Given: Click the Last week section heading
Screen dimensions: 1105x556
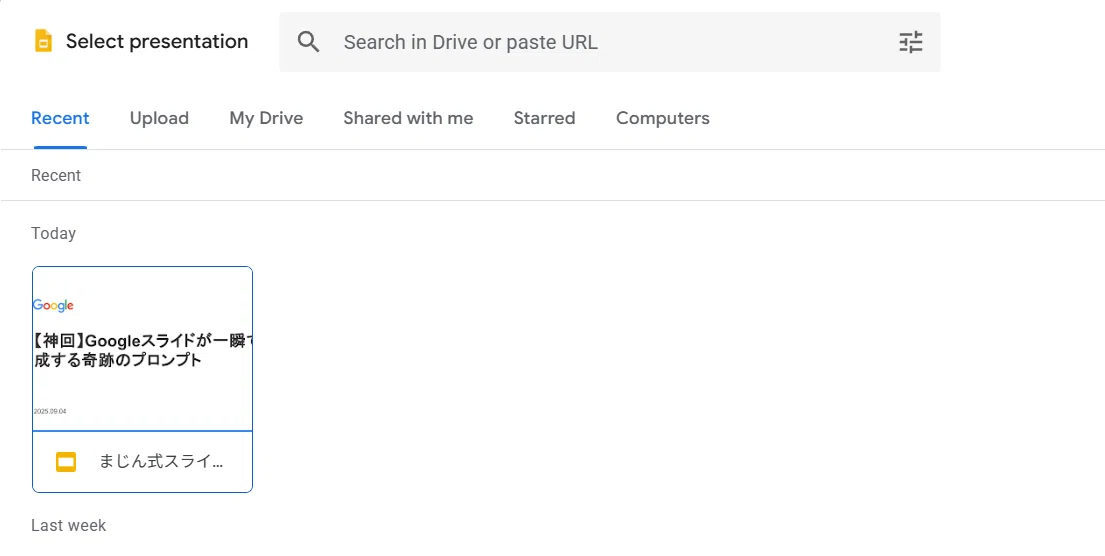Looking at the screenshot, I should pos(68,526).
